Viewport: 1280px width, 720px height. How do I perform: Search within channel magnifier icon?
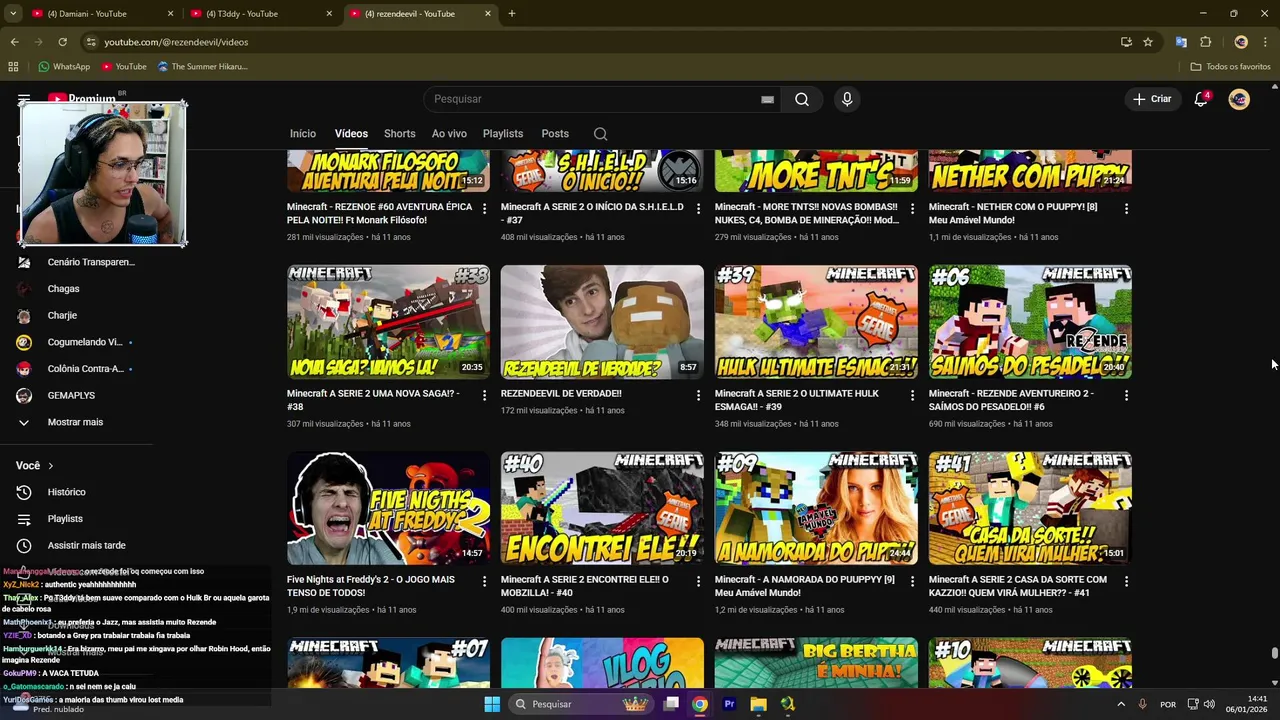click(x=600, y=134)
